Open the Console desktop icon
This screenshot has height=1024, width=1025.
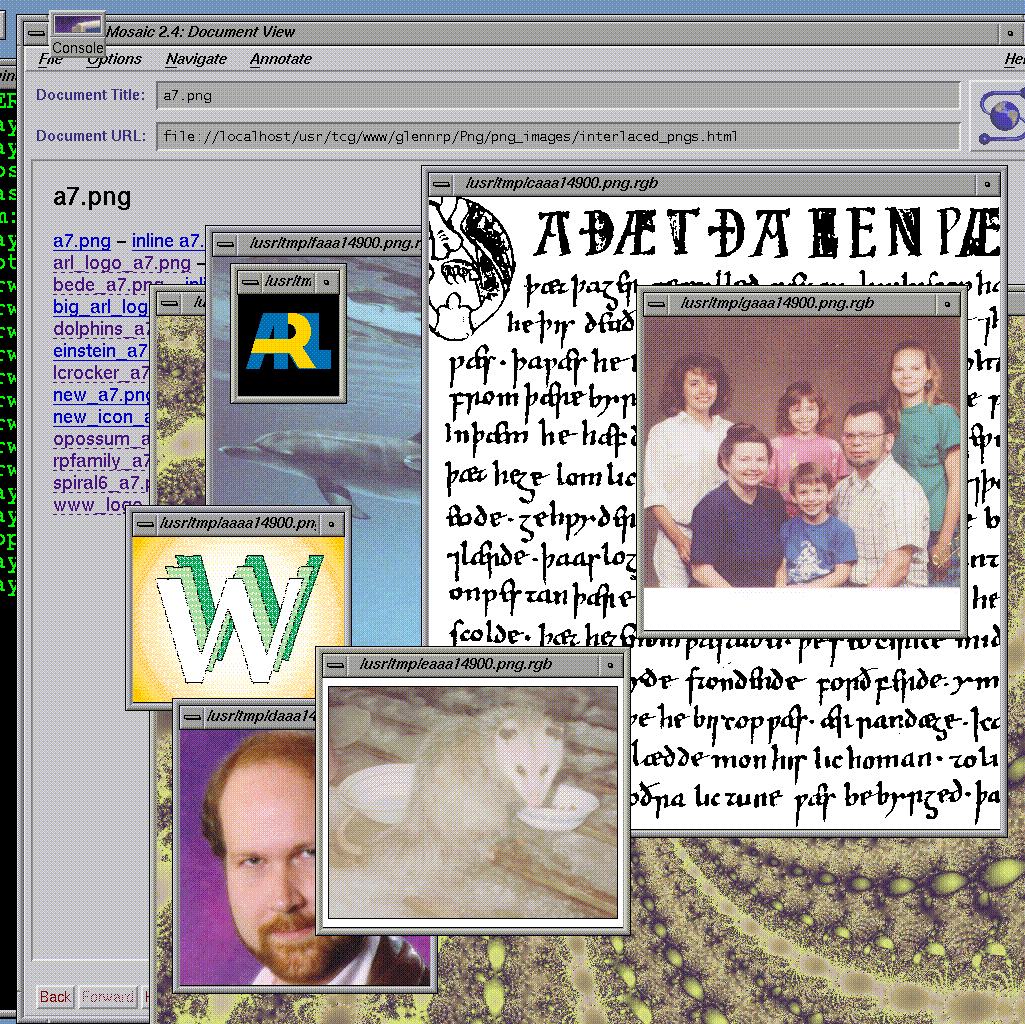click(77, 34)
